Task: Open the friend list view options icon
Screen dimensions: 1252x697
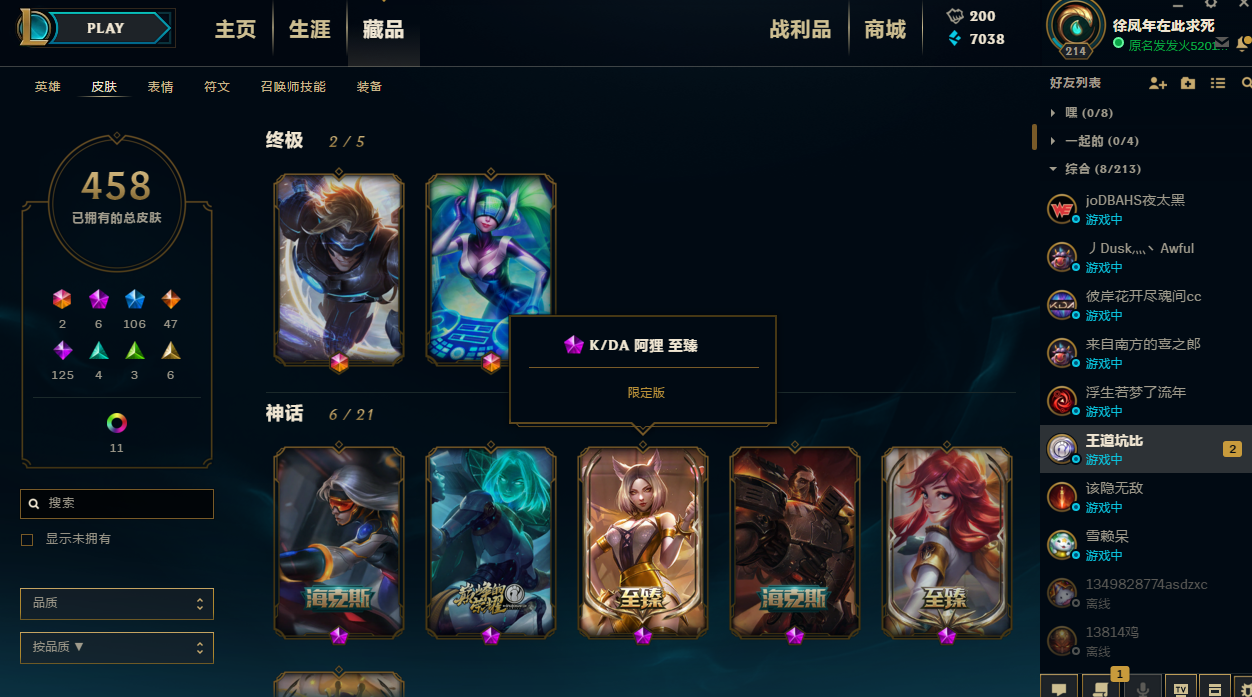Action: (1218, 83)
